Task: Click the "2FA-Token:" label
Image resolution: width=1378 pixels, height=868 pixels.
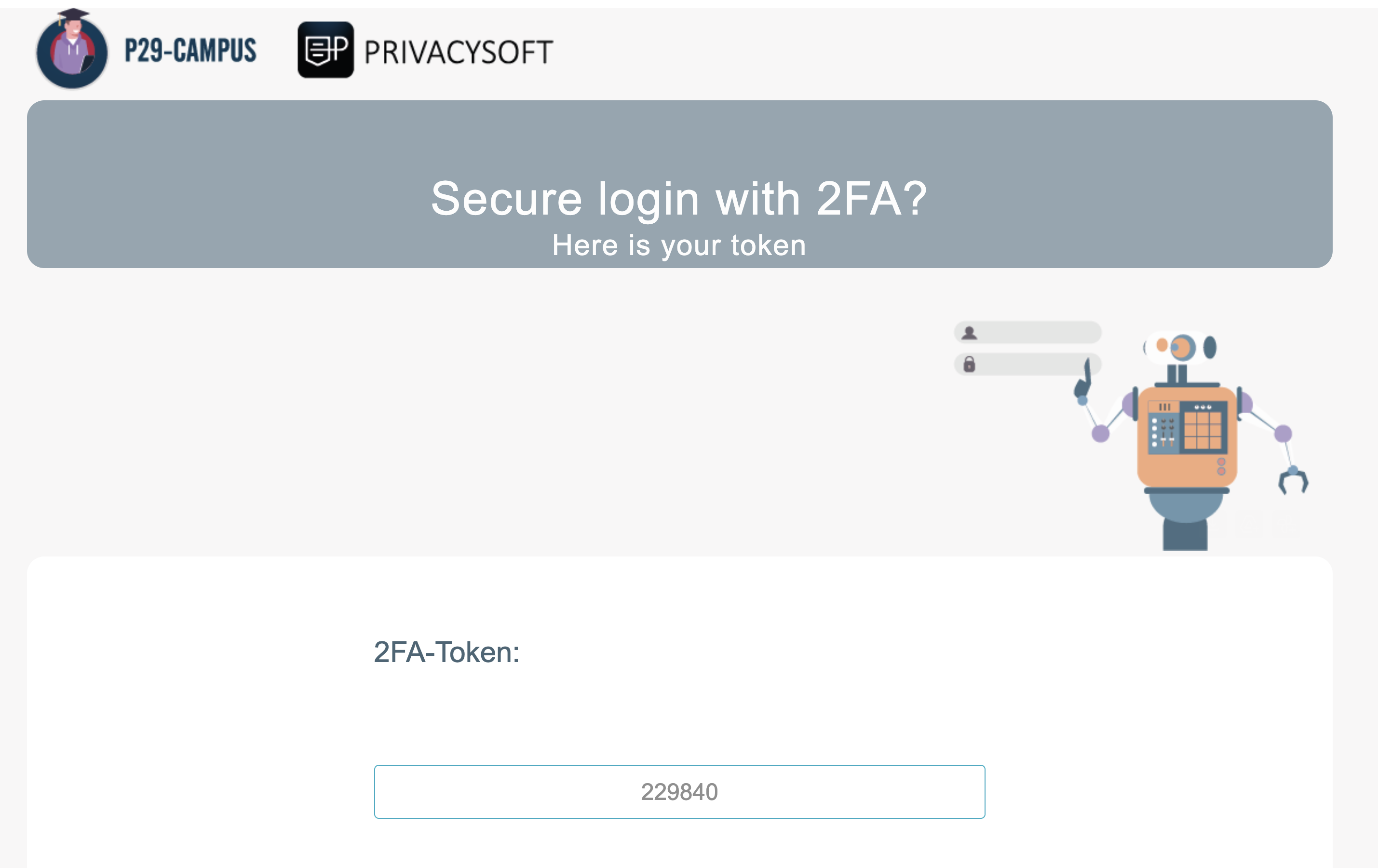Action: pos(446,651)
